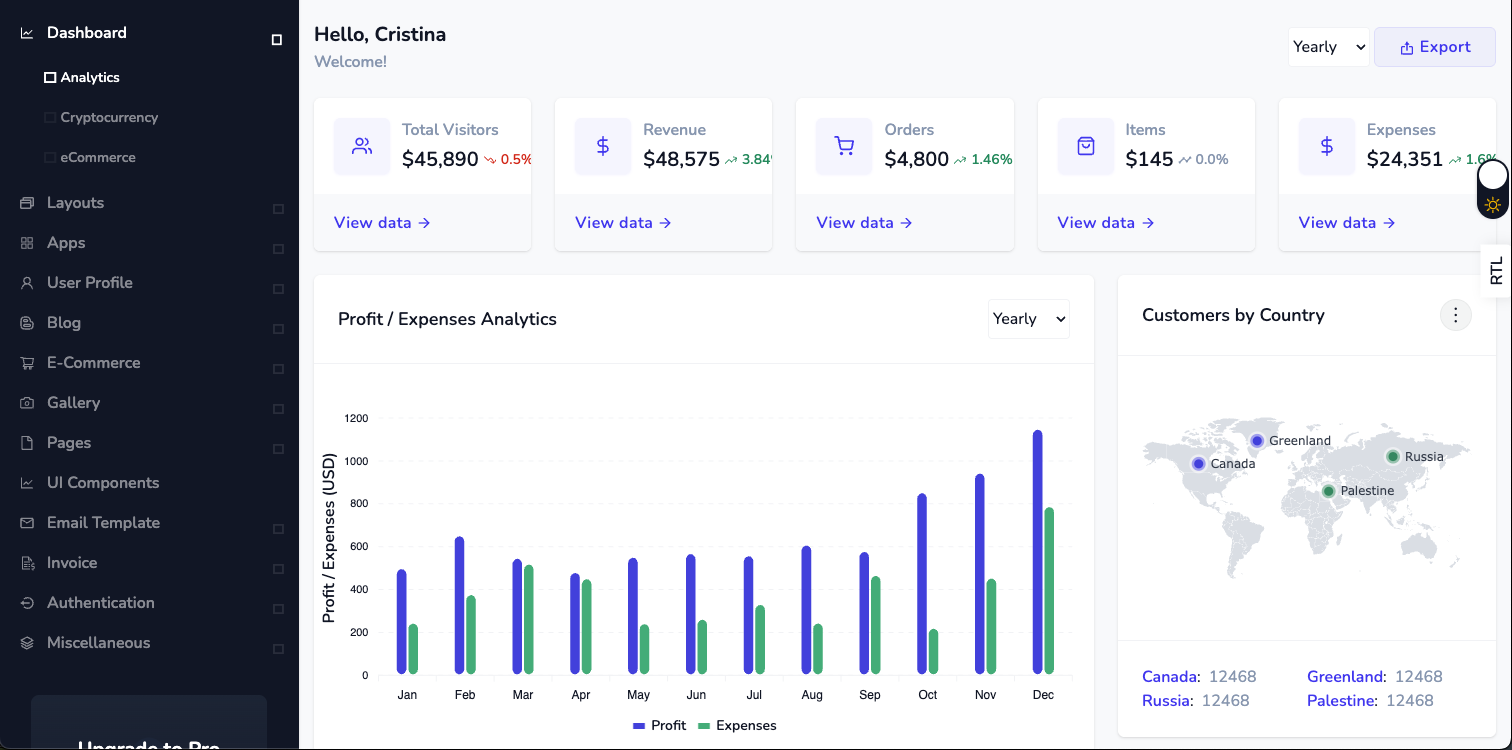Click the Gallery camera icon in sidebar
1512x750 pixels.
click(x=27, y=403)
